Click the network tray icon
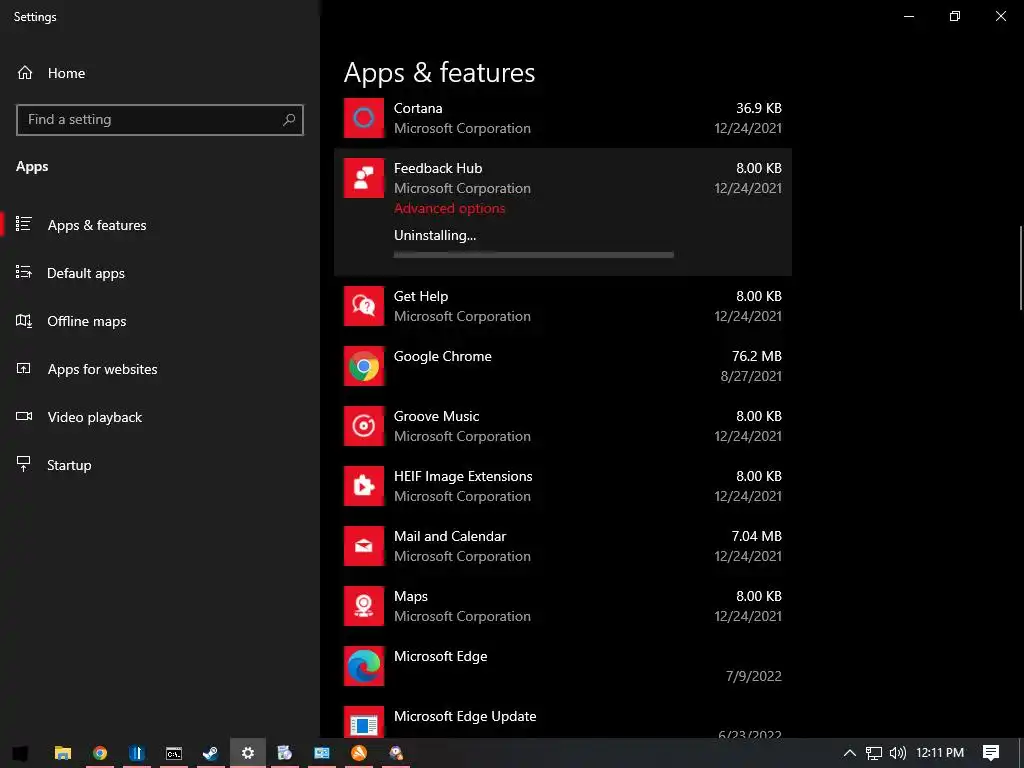Screen dimensions: 1024x768 tap(874, 753)
